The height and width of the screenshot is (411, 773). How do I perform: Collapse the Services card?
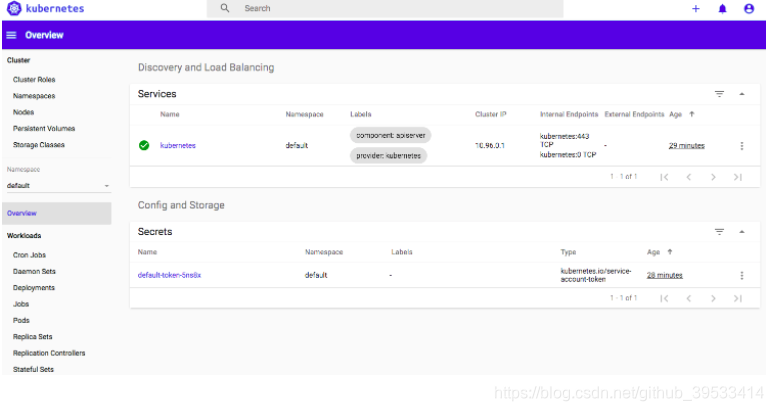(741, 94)
